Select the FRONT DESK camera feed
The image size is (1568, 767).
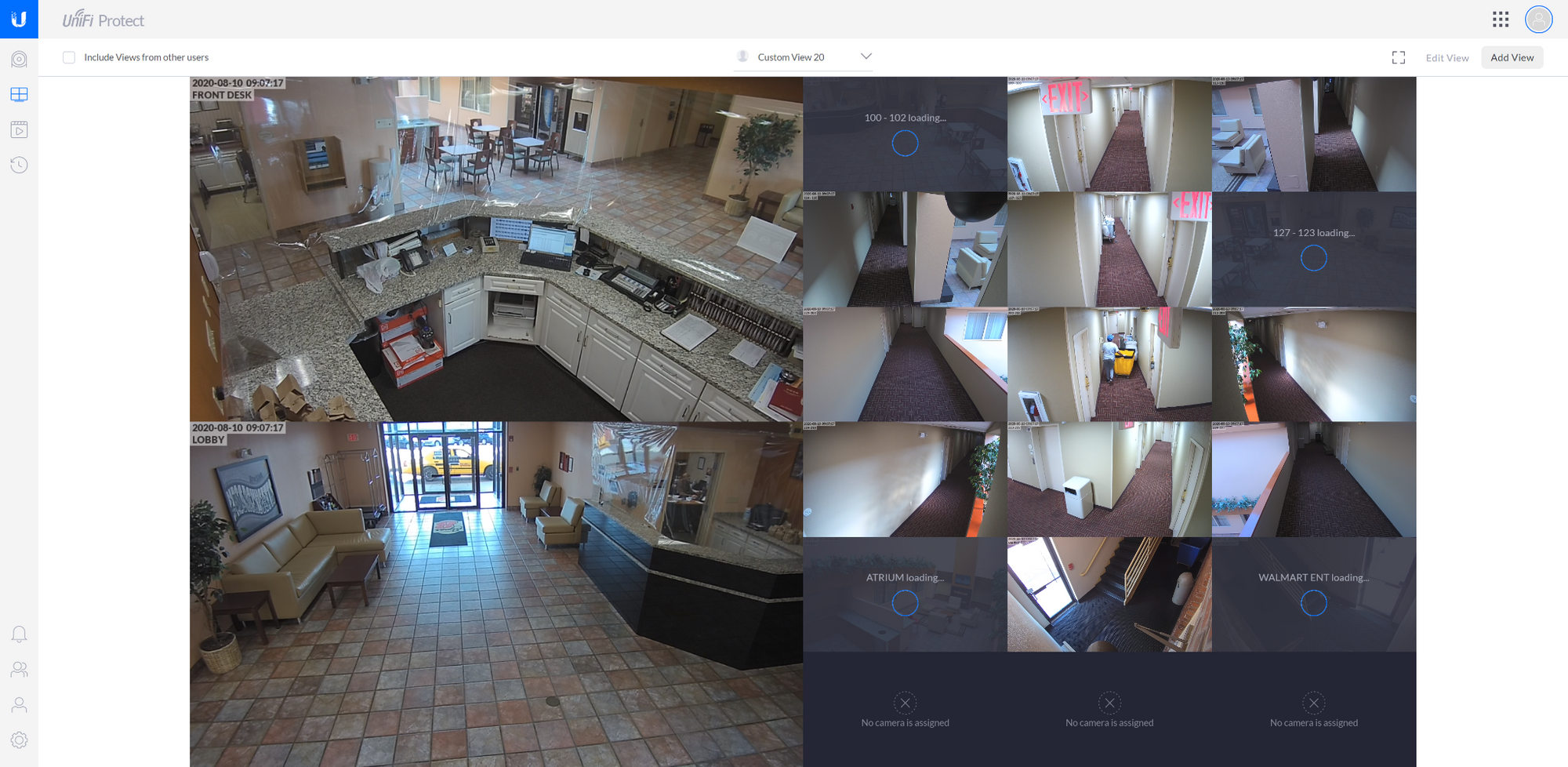495,249
